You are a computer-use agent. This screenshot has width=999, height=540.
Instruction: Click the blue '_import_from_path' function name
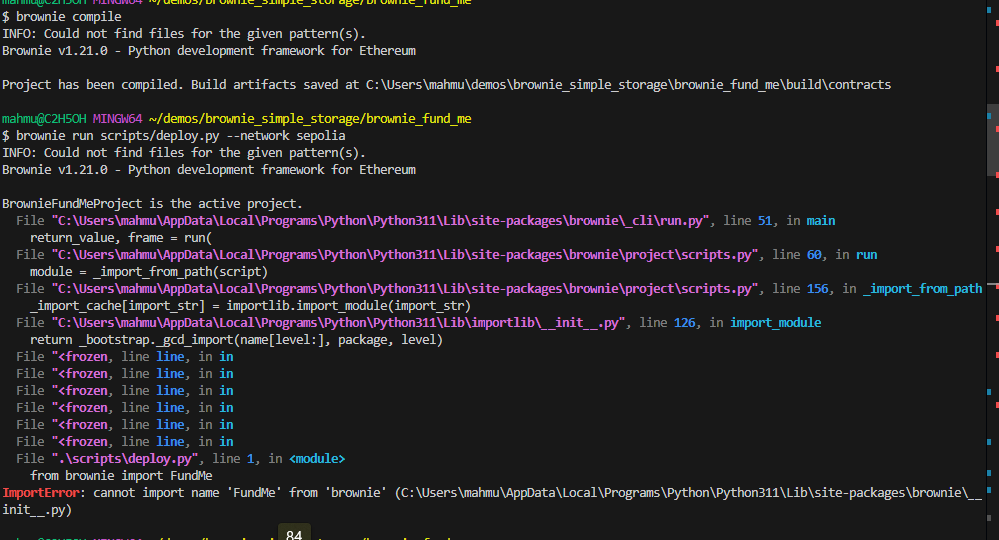click(923, 289)
